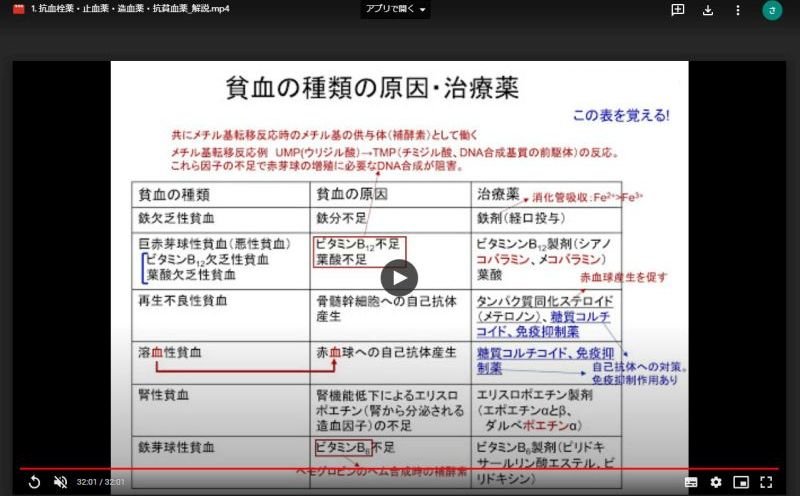Click the 32:01 / 32:01 time display
The image size is (800, 496).
101,482
